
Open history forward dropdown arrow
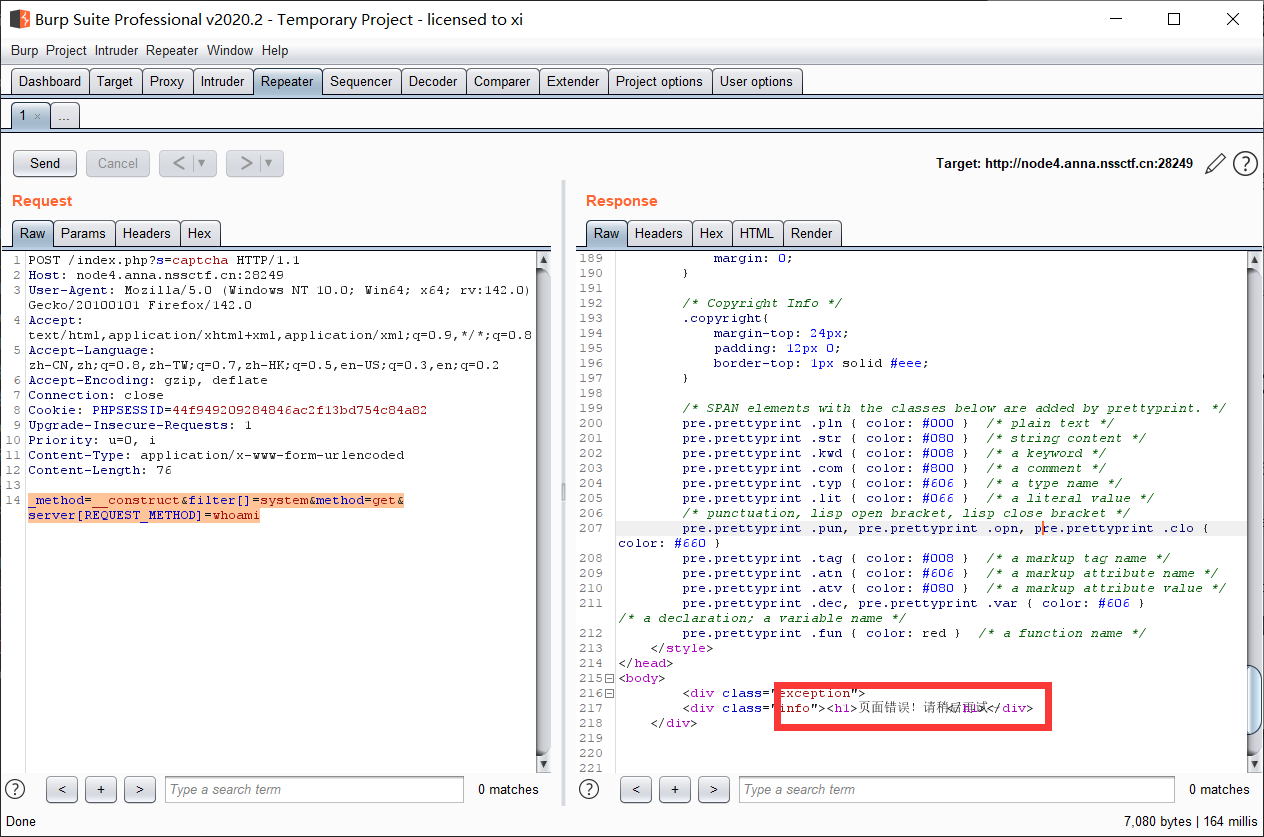click(269, 163)
